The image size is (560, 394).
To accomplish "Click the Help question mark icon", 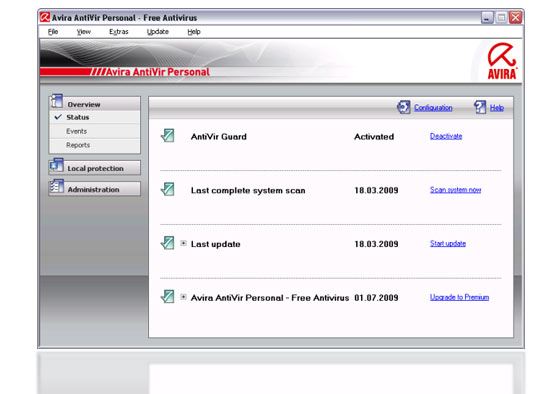I will pos(480,107).
